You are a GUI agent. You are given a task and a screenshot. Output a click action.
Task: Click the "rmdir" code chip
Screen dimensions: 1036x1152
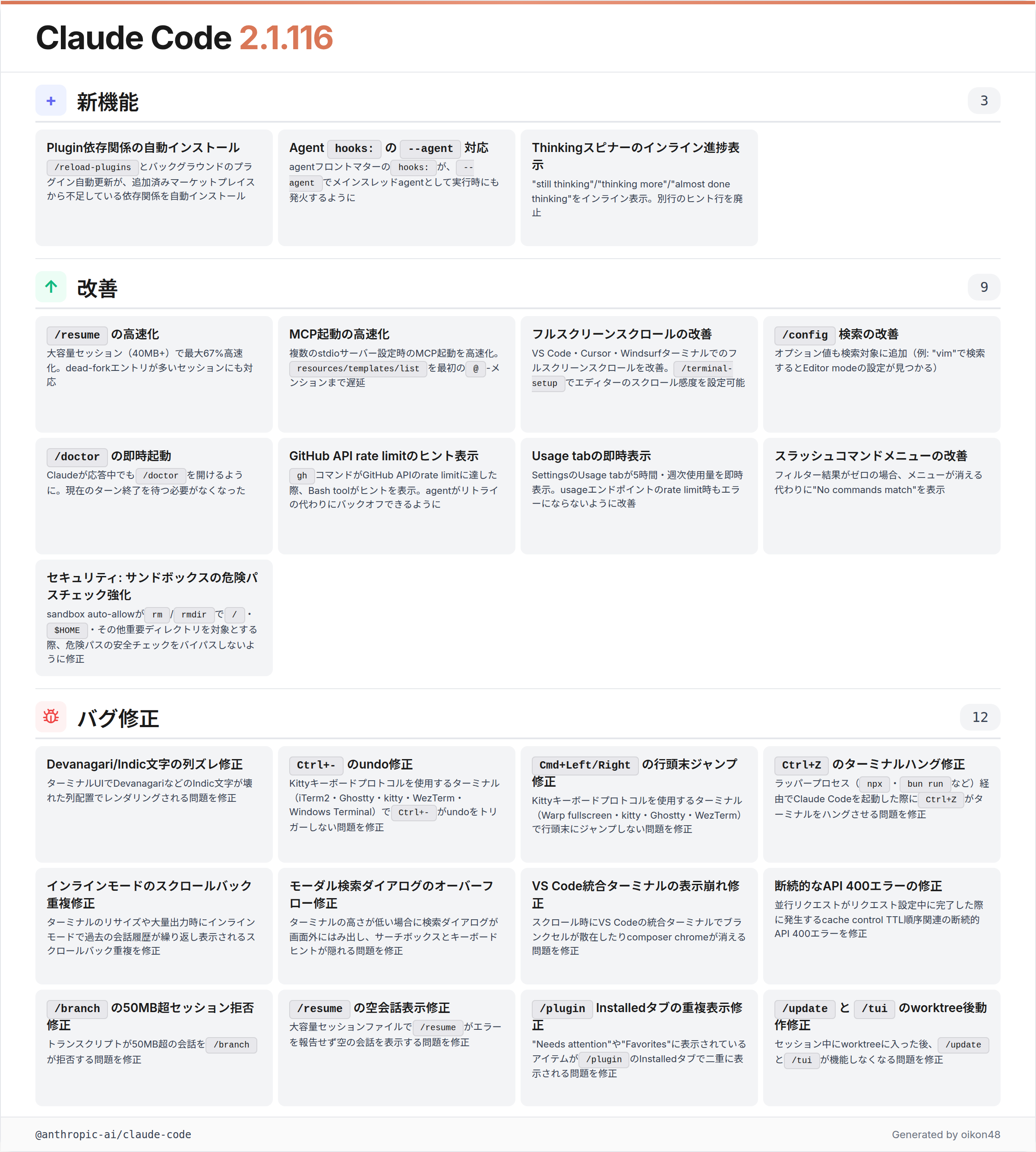pyautogui.click(x=193, y=614)
